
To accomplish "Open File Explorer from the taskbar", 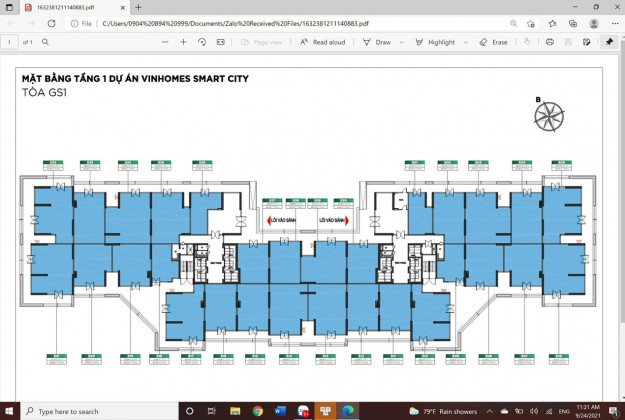I will tap(235, 411).
